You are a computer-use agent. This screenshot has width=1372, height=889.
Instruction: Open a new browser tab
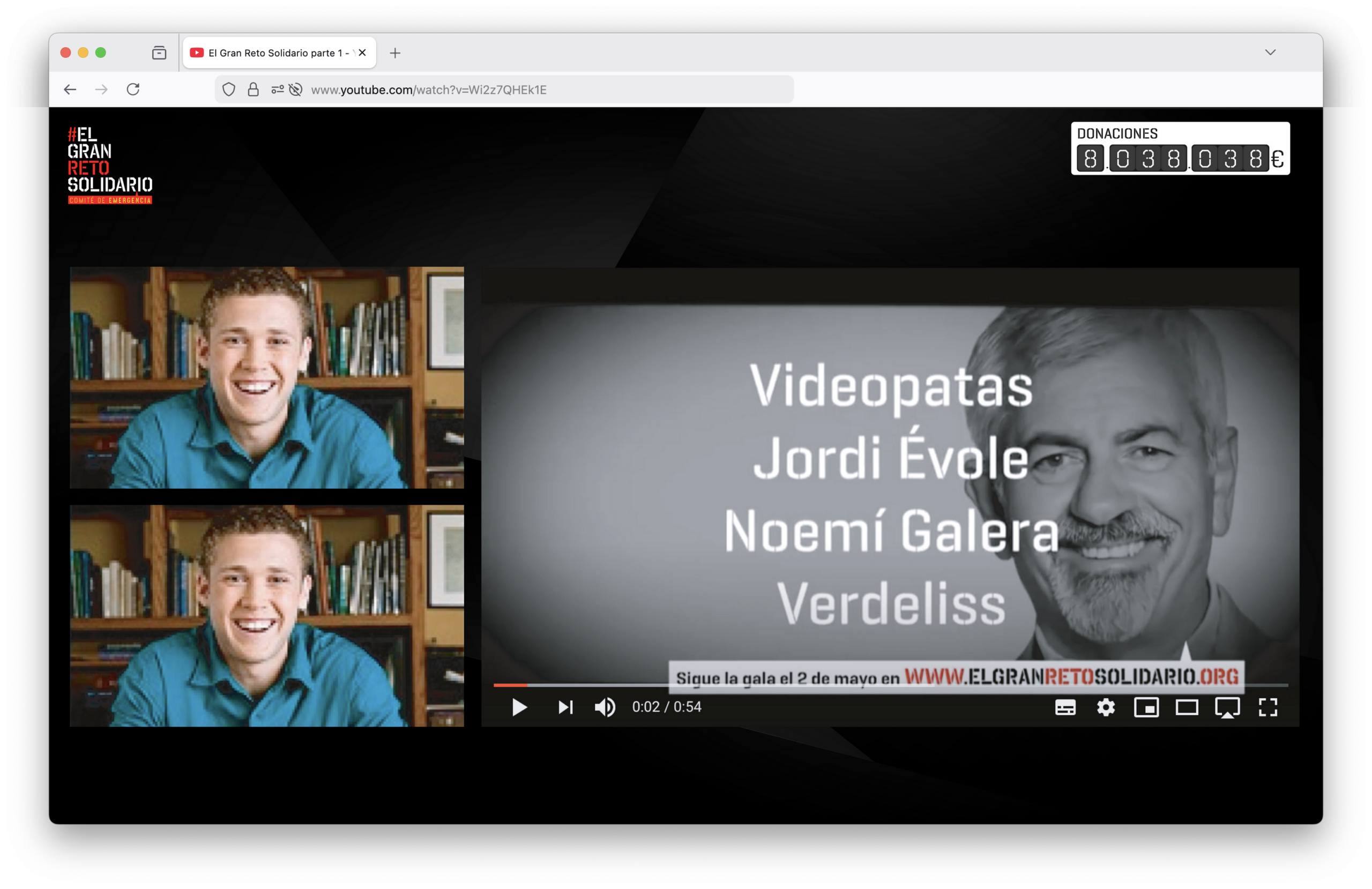[x=395, y=53]
